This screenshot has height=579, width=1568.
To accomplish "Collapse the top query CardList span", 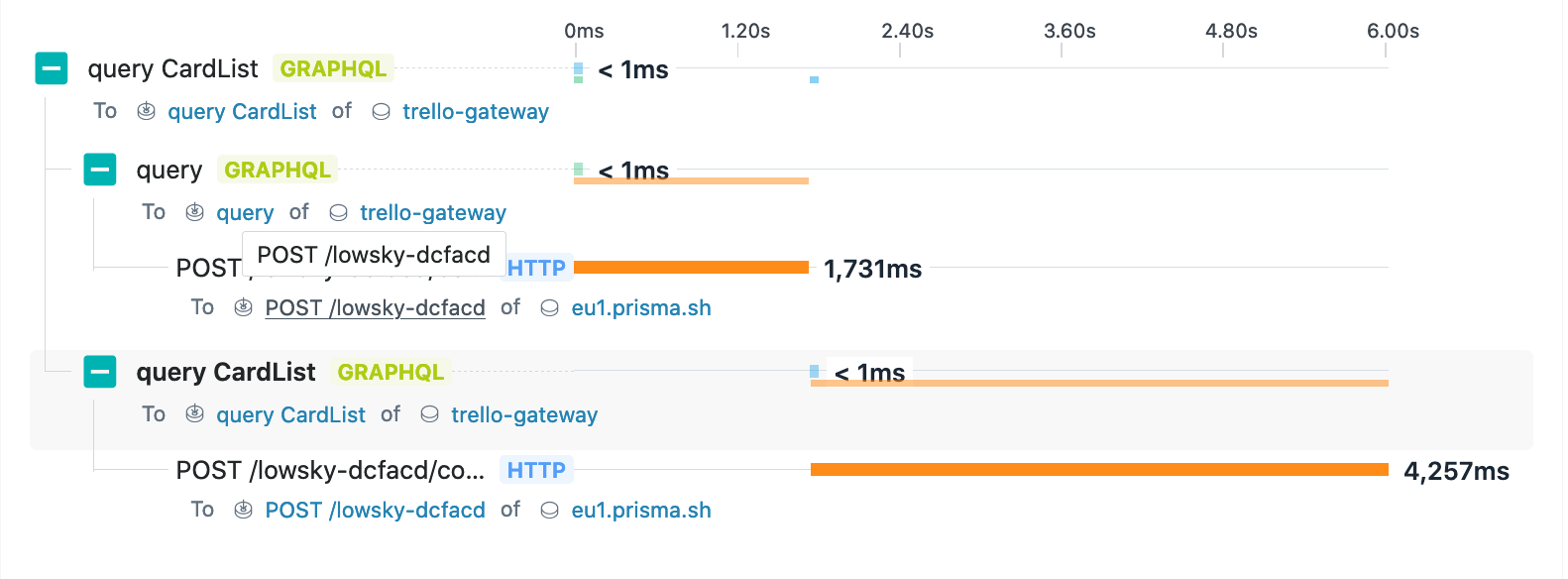I will (x=52, y=68).
